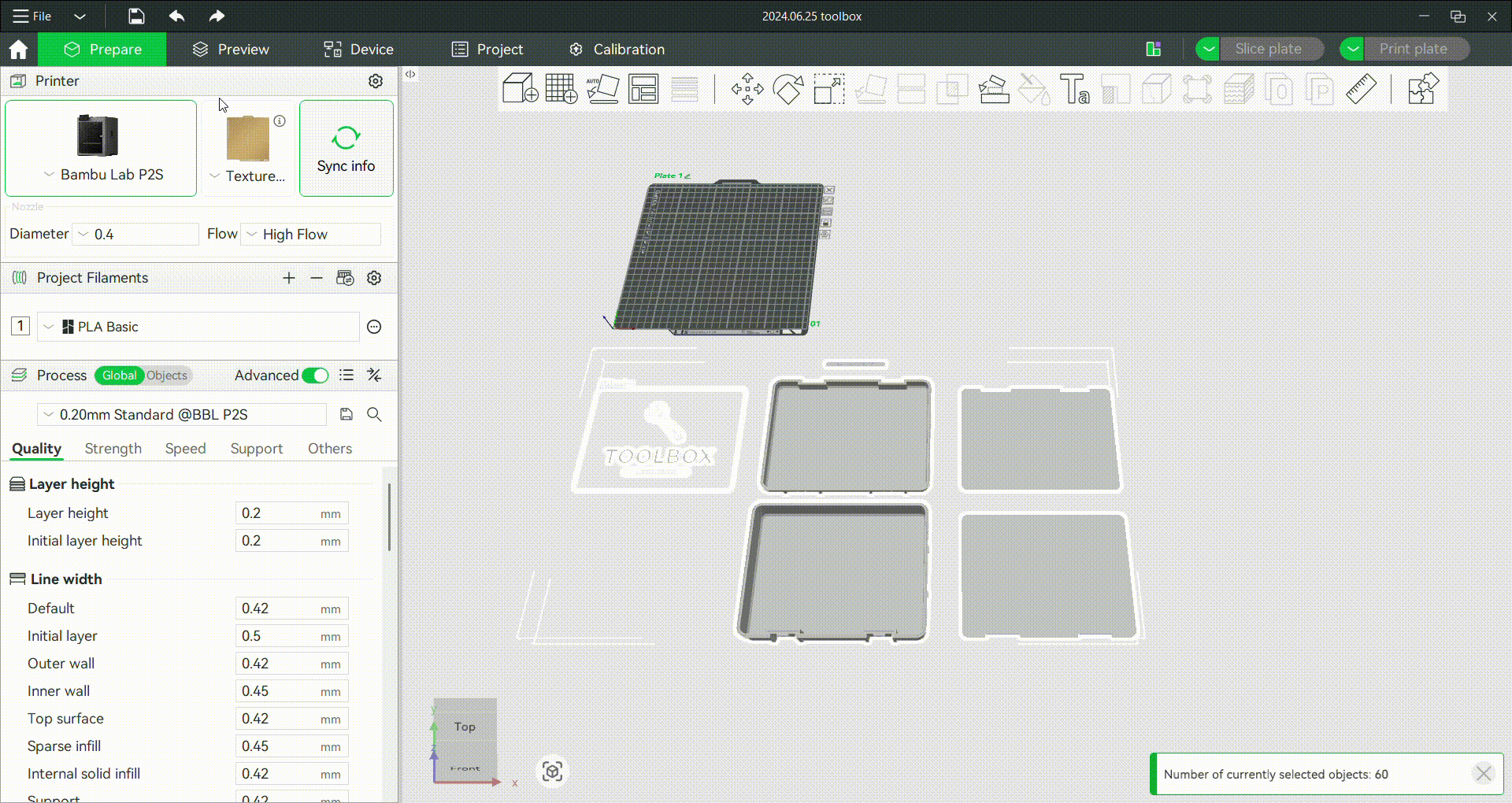Open the 0.20mm Standard preset dropdown

point(183,415)
